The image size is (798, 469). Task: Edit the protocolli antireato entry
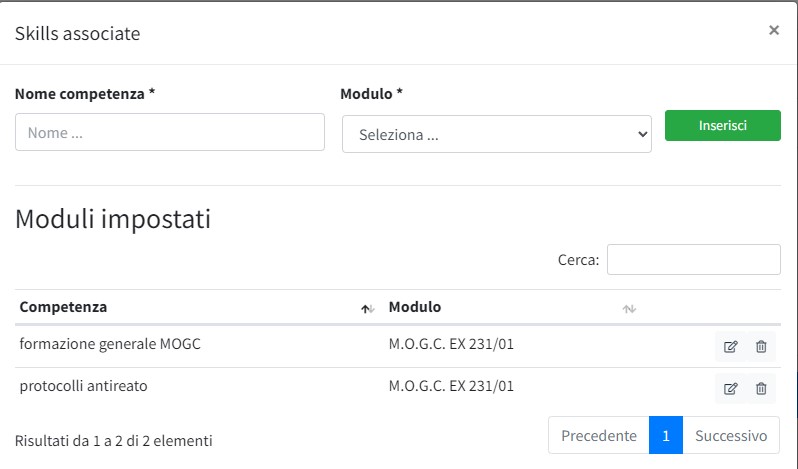tap(730, 388)
